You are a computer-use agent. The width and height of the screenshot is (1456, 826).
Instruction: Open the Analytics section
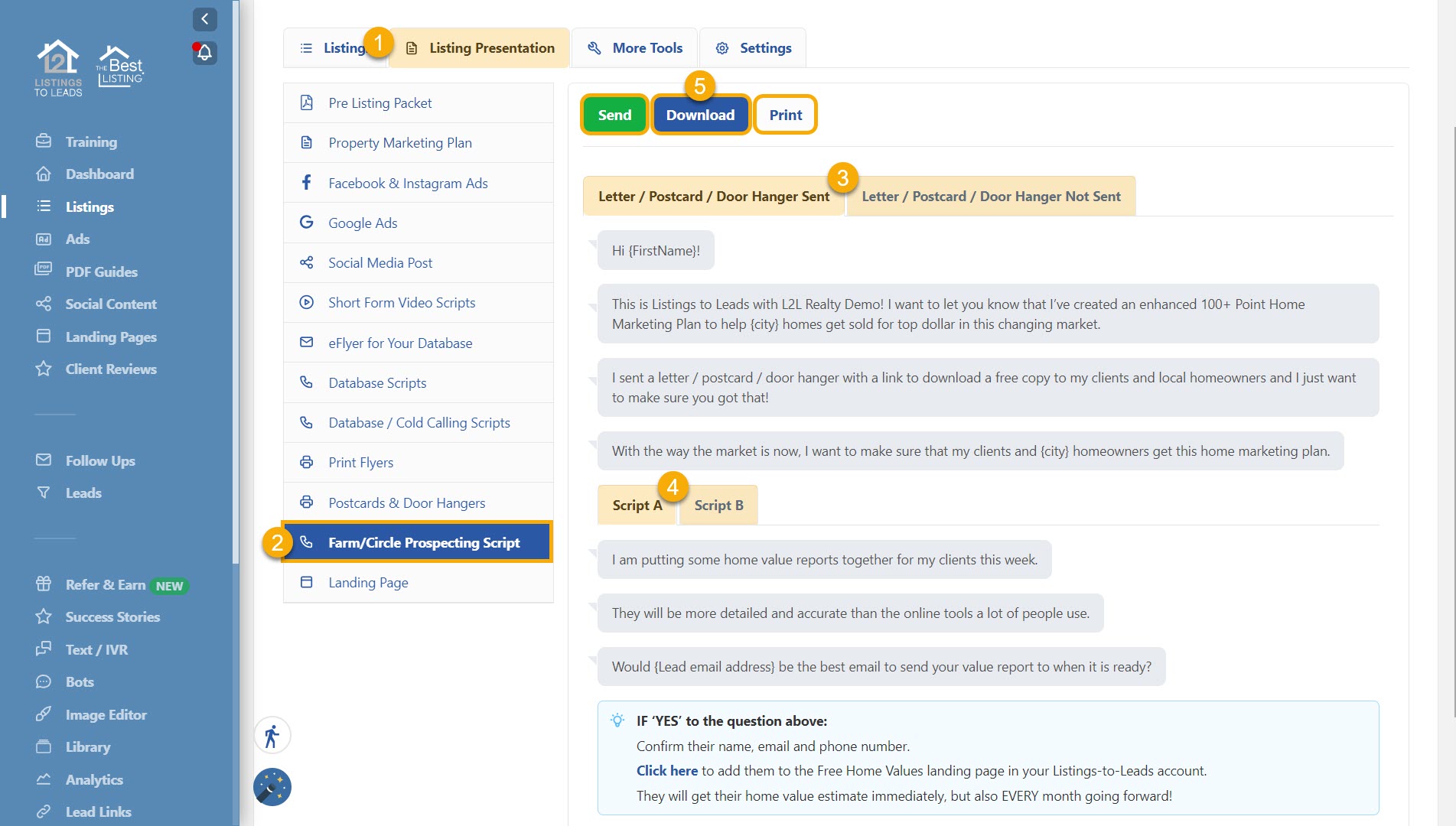pyautogui.click(x=94, y=779)
